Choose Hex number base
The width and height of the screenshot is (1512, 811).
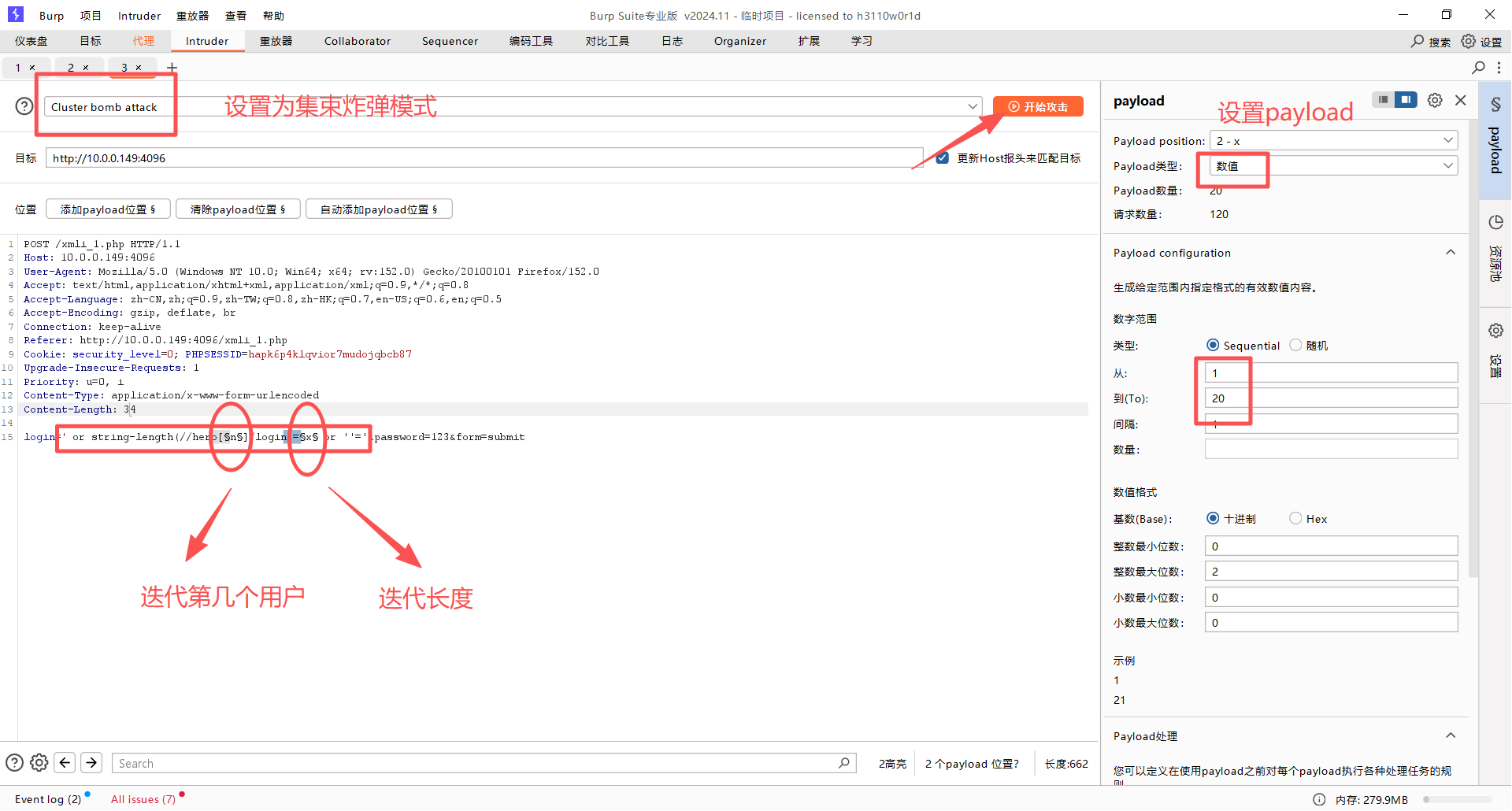point(1295,518)
